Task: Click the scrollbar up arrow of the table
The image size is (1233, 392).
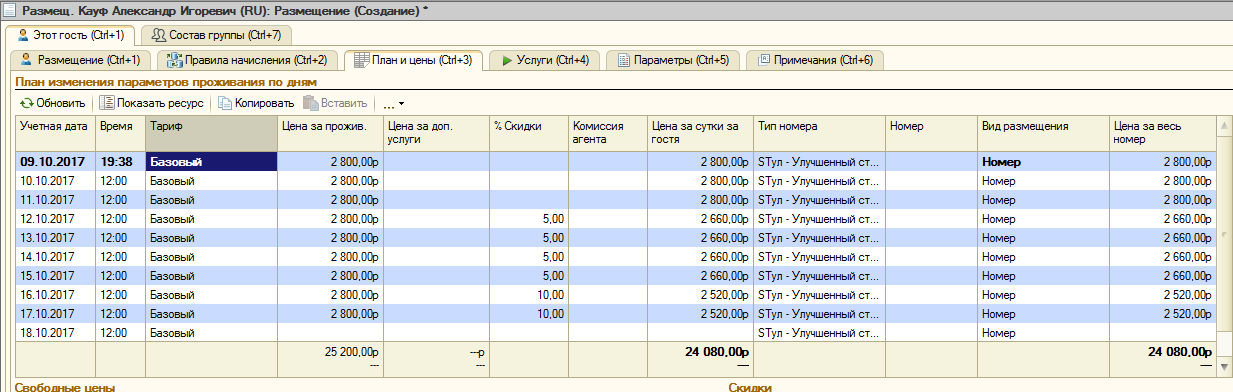Action: pyautogui.click(x=1223, y=124)
